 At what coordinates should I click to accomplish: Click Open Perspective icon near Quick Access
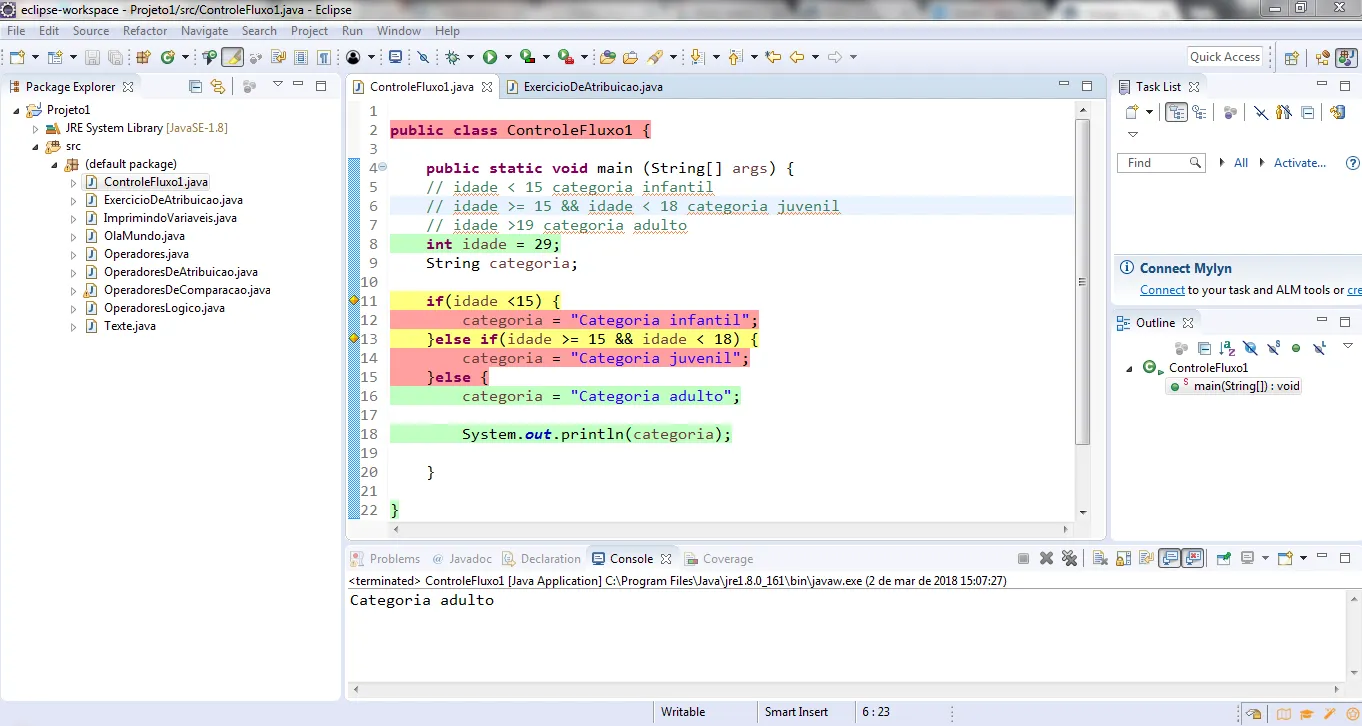click(1291, 57)
